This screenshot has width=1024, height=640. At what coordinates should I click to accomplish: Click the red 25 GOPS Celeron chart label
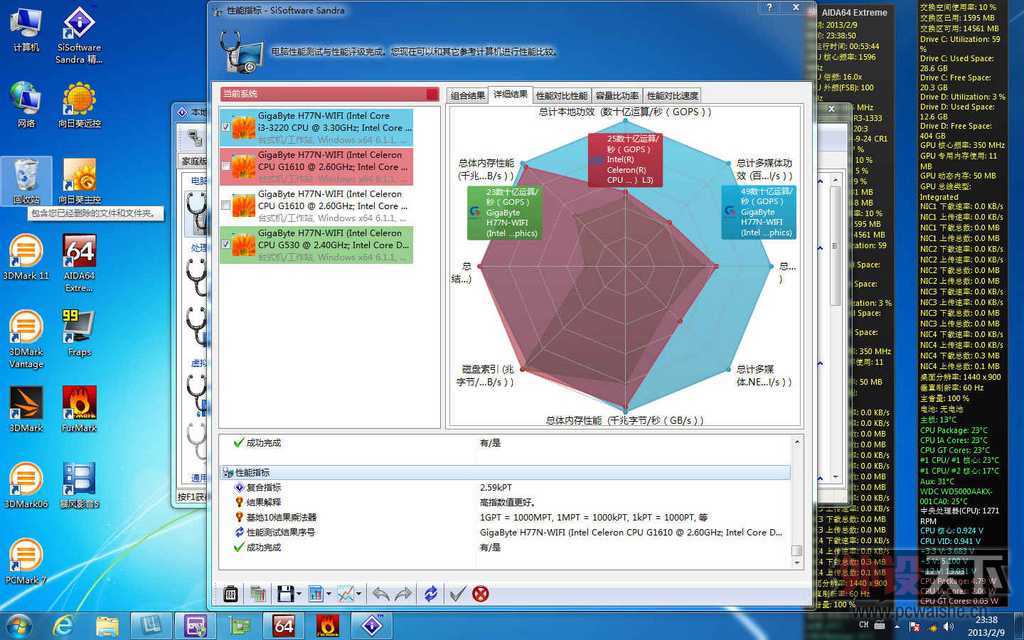click(625, 160)
